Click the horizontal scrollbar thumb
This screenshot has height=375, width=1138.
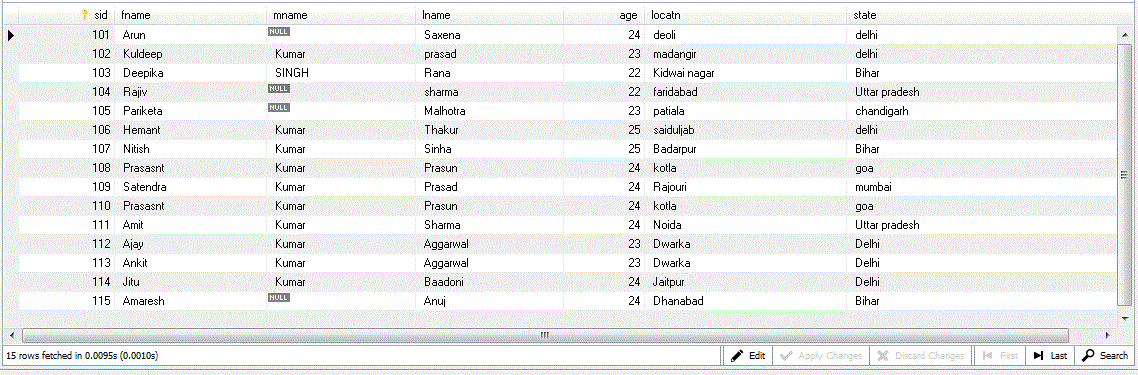coord(545,335)
